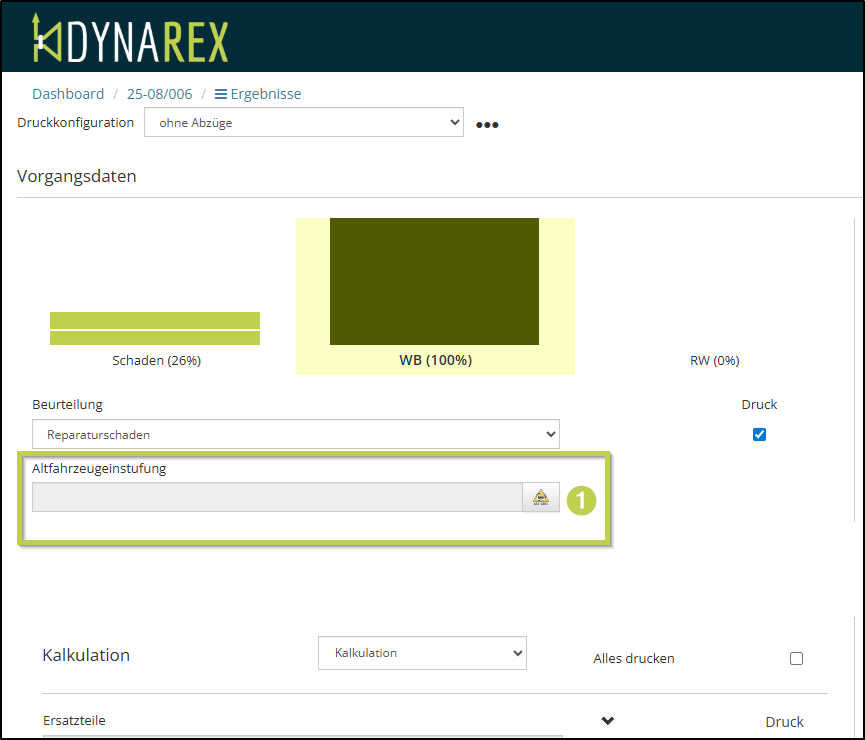
Task: Enable the Alles drucken checkbox
Action: [796, 658]
